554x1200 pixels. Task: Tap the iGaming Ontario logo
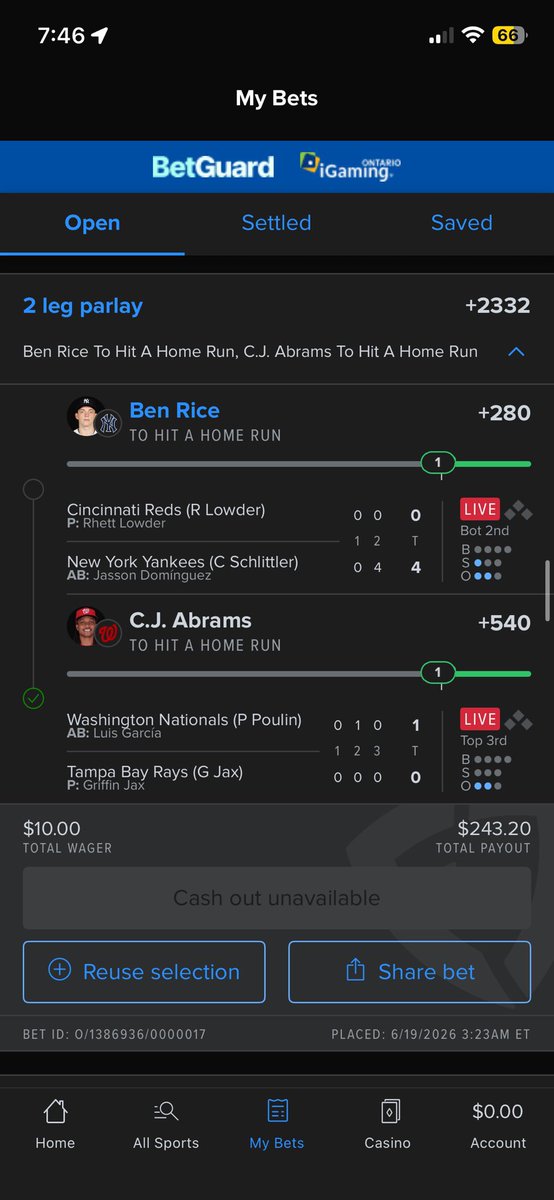[350, 167]
